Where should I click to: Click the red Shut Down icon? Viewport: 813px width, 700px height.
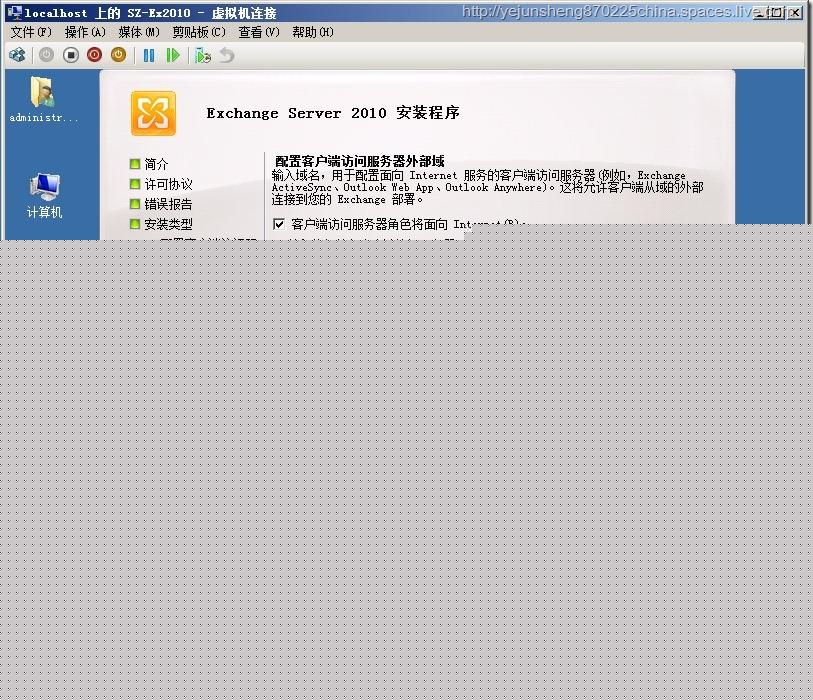(94, 55)
